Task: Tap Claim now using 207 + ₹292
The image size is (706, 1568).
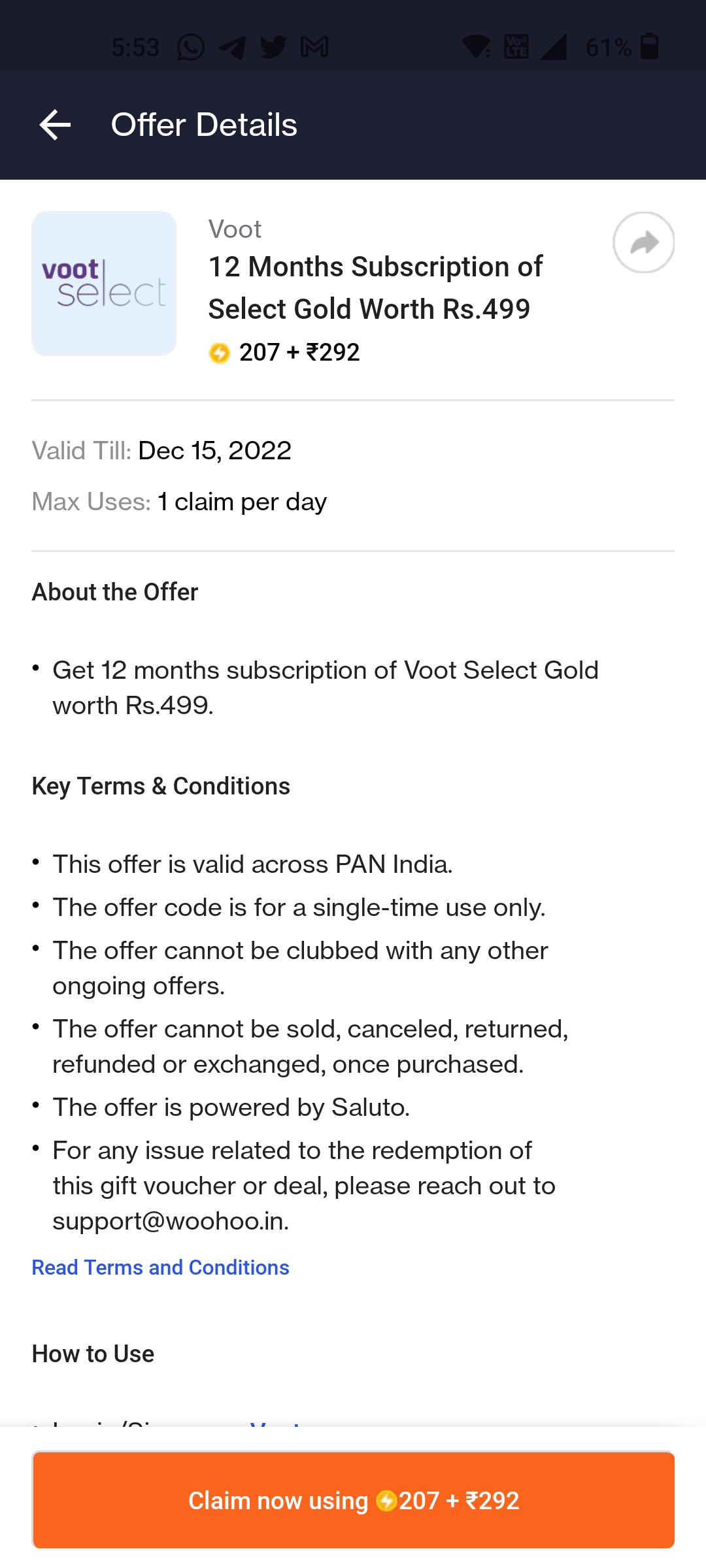Action: (353, 1501)
